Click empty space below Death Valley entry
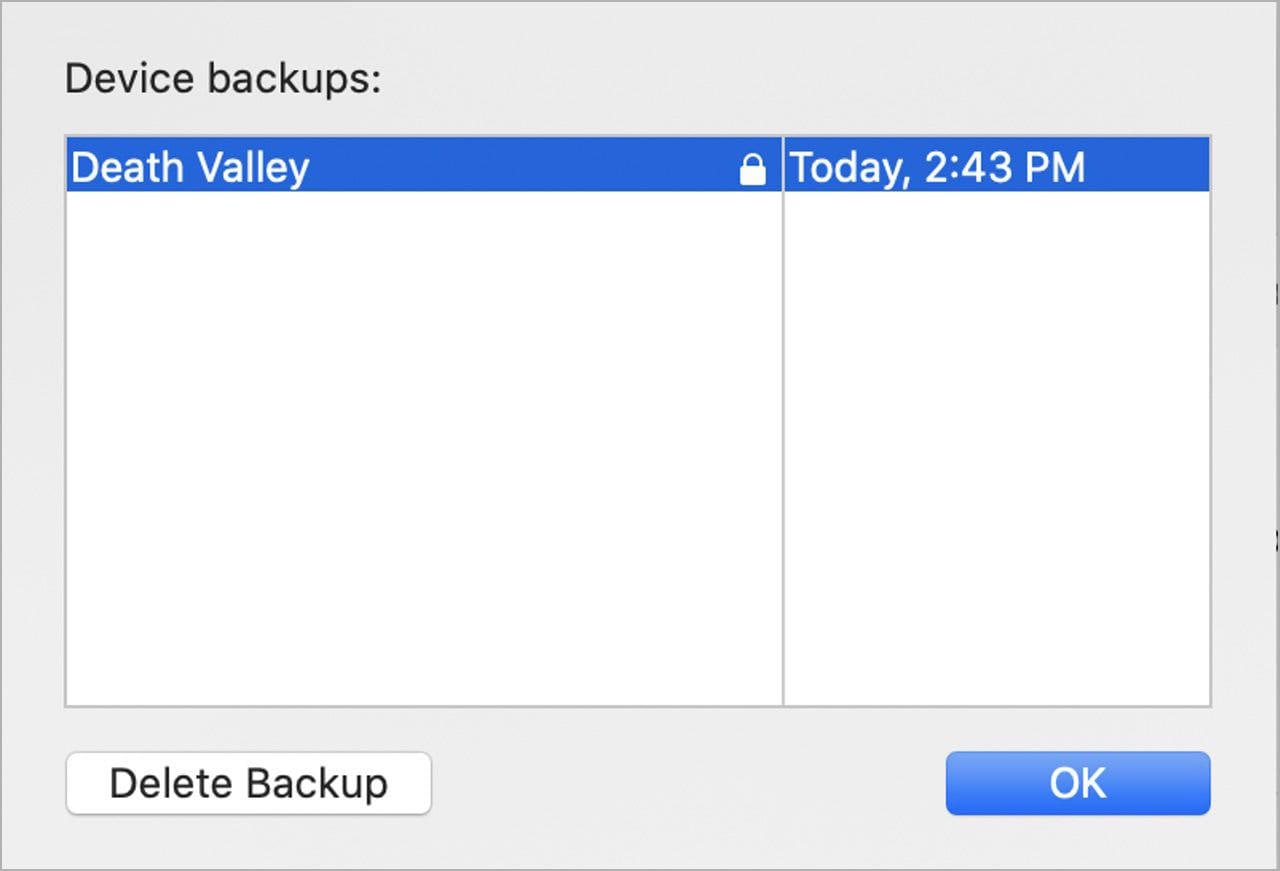Screen dimensions: 1280x871 [x=420, y=300]
